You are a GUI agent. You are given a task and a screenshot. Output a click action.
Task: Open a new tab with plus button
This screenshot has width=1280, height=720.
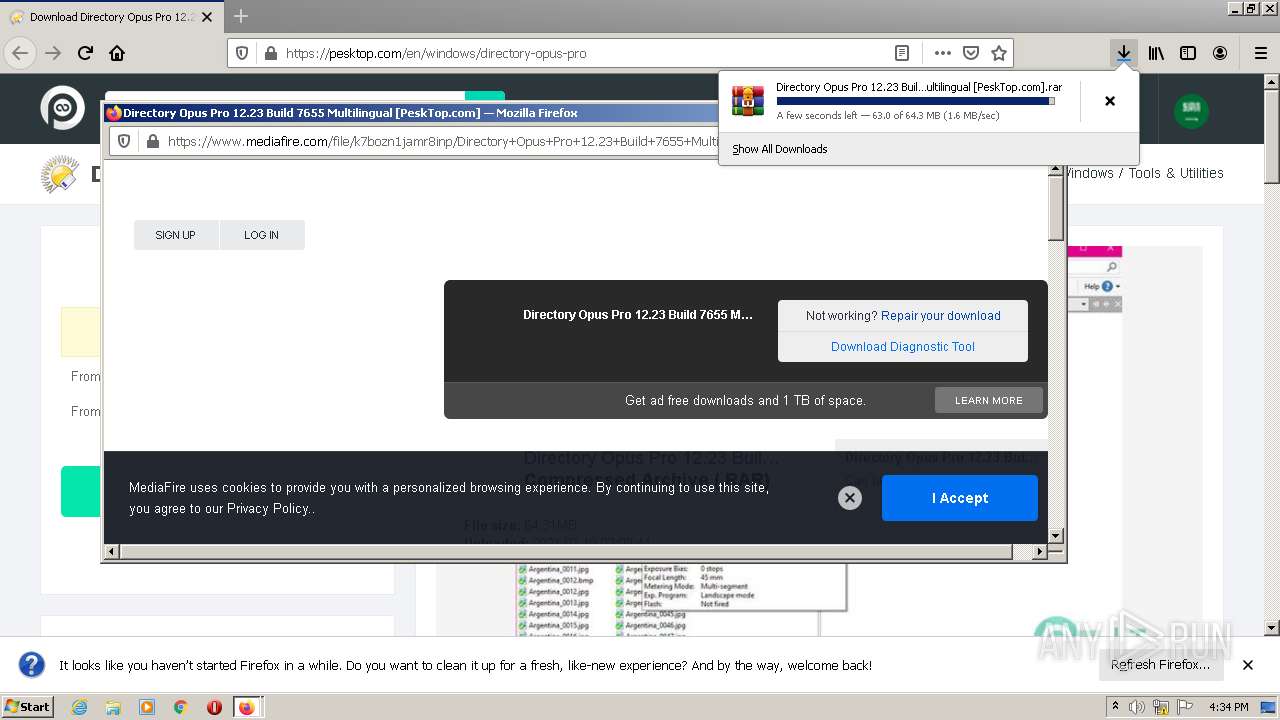tap(241, 16)
